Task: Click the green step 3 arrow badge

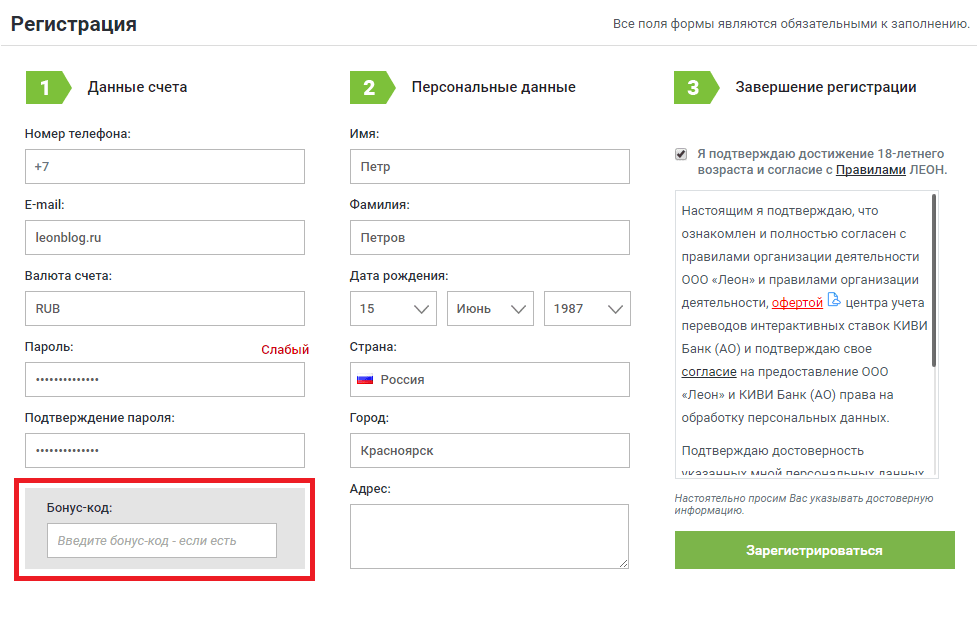Action: click(697, 87)
